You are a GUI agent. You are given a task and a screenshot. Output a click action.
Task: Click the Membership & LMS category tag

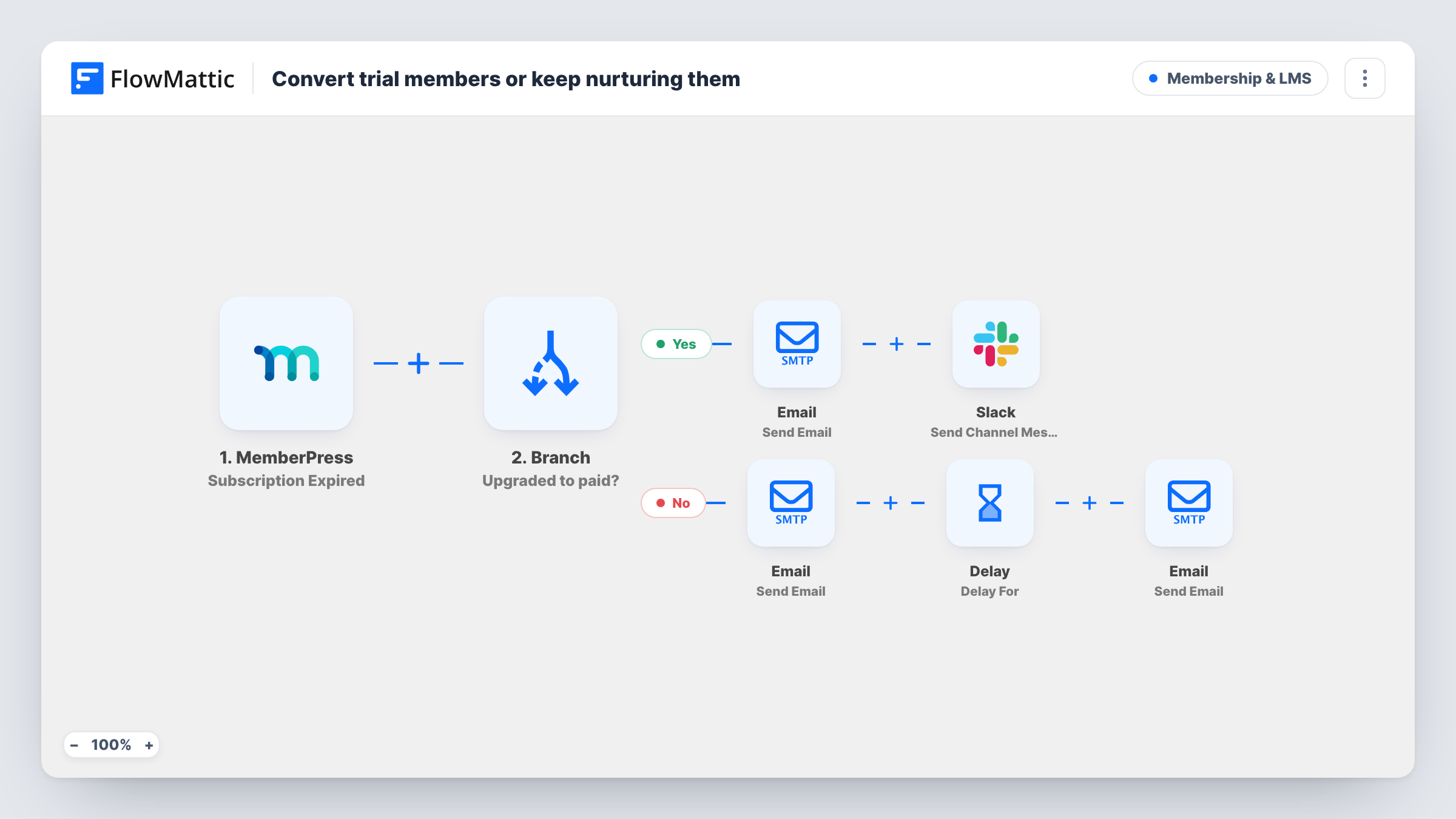point(1230,78)
